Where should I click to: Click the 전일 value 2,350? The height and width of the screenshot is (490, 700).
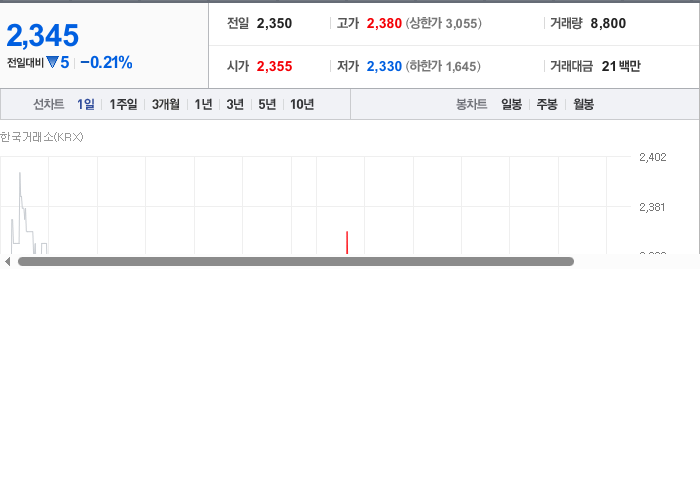point(274,23)
